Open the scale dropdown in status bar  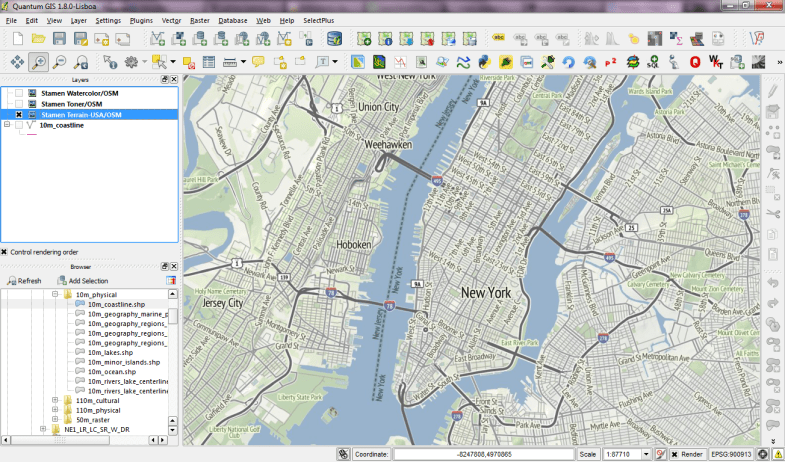click(646, 454)
